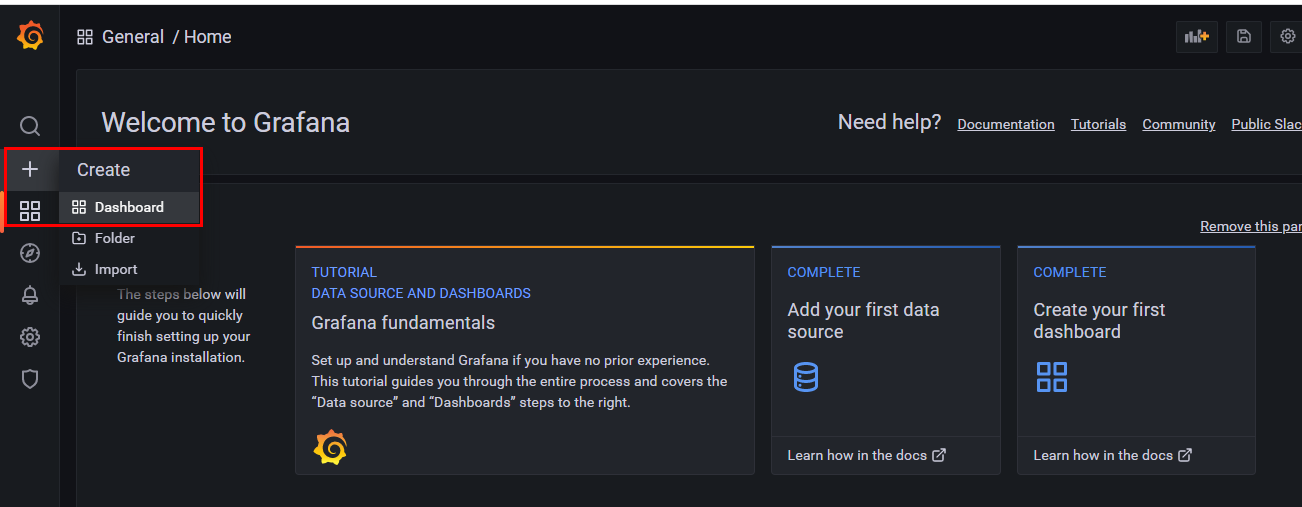
Task: Click the Add panel chart icon
Action: (x=1197, y=37)
